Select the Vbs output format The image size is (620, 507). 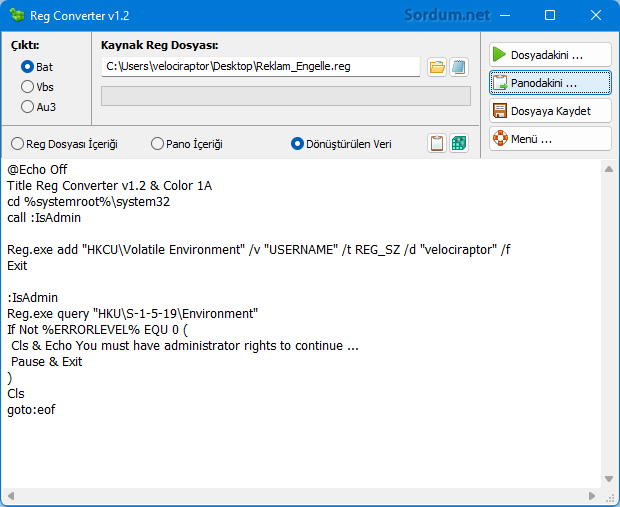28,87
